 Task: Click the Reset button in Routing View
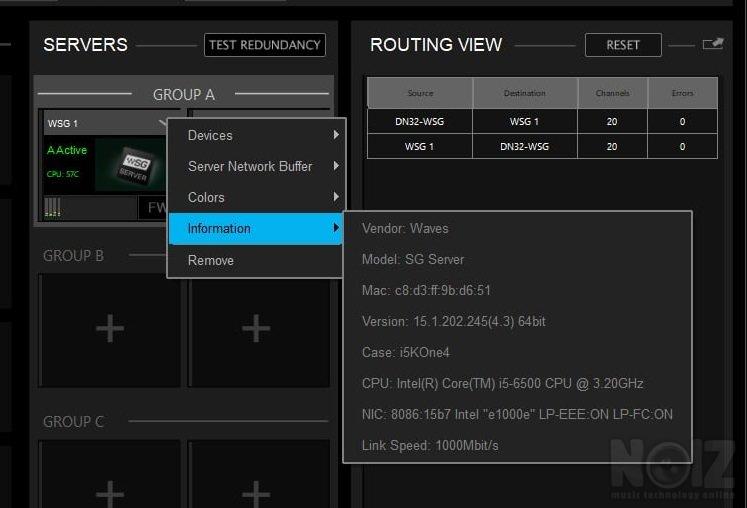tap(623, 45)
